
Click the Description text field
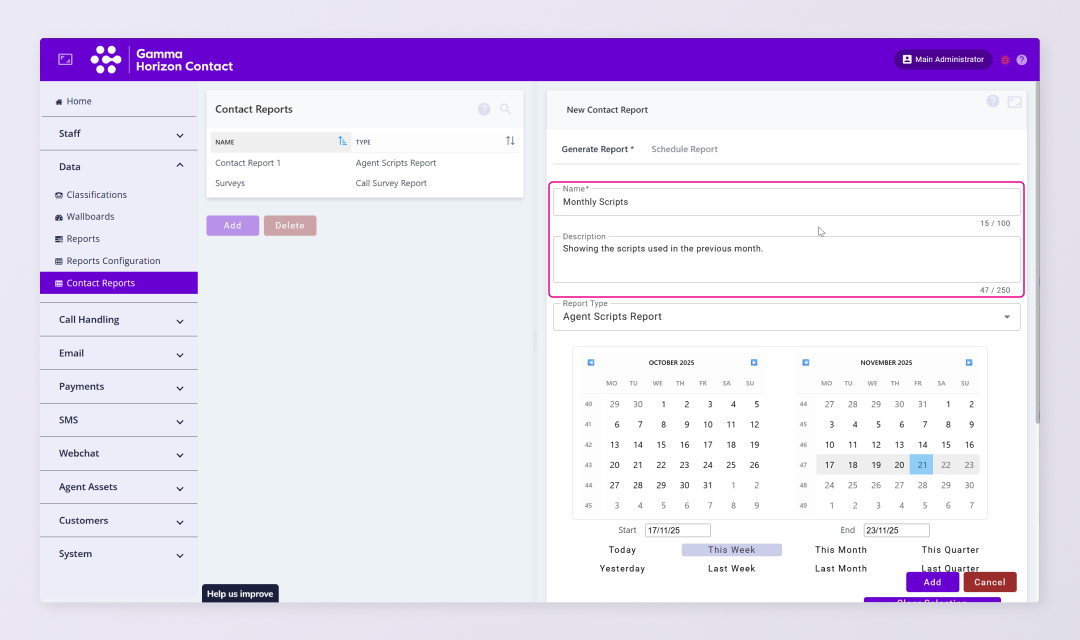[x=786, y=260]
